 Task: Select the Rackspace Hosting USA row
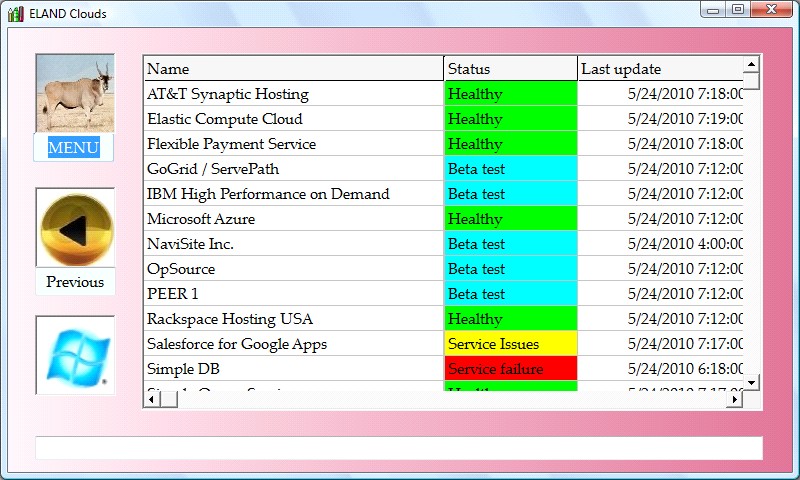click(x=294, y=319)
